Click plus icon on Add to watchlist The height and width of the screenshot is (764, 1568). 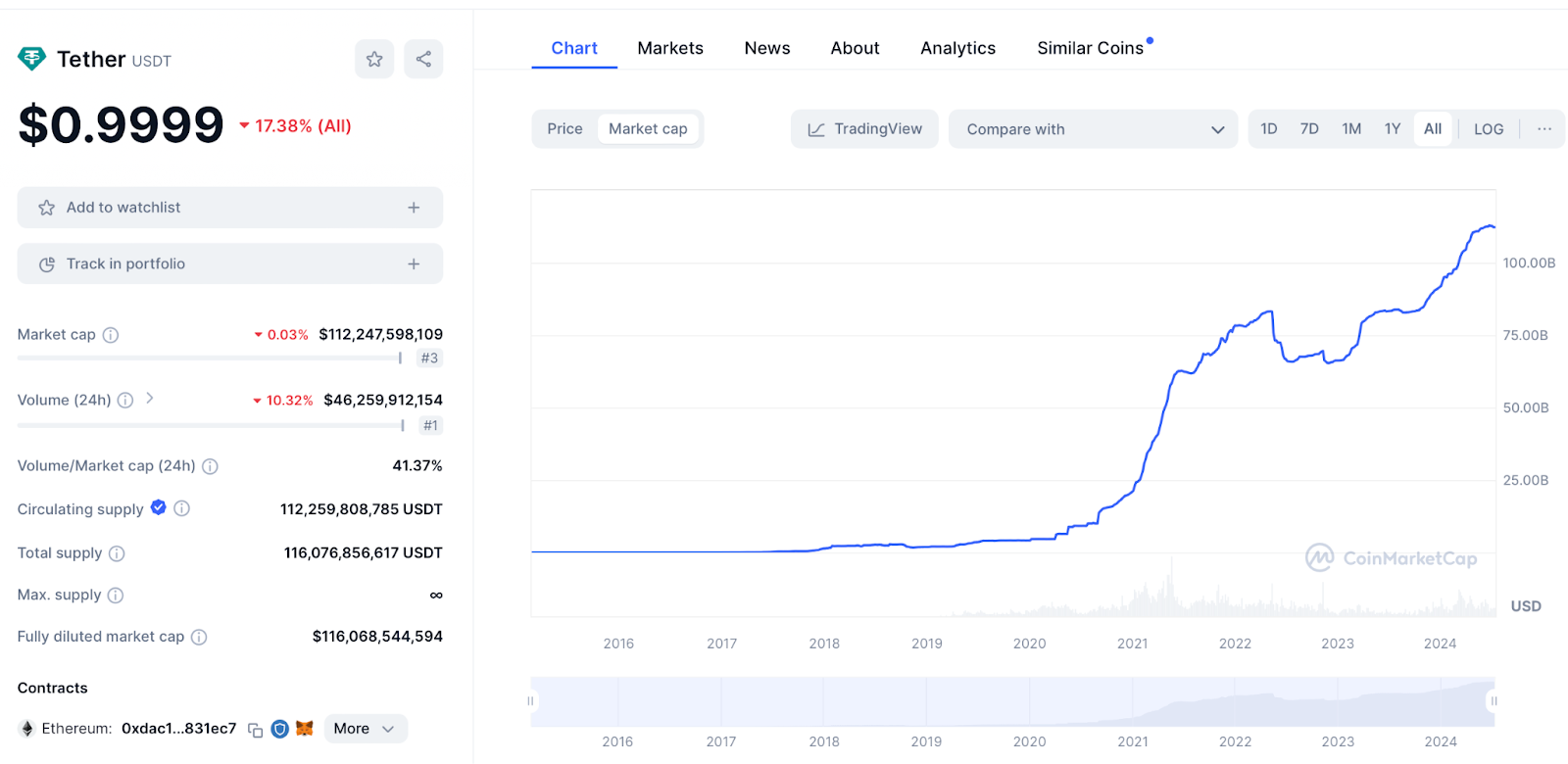tap(414, 208)
